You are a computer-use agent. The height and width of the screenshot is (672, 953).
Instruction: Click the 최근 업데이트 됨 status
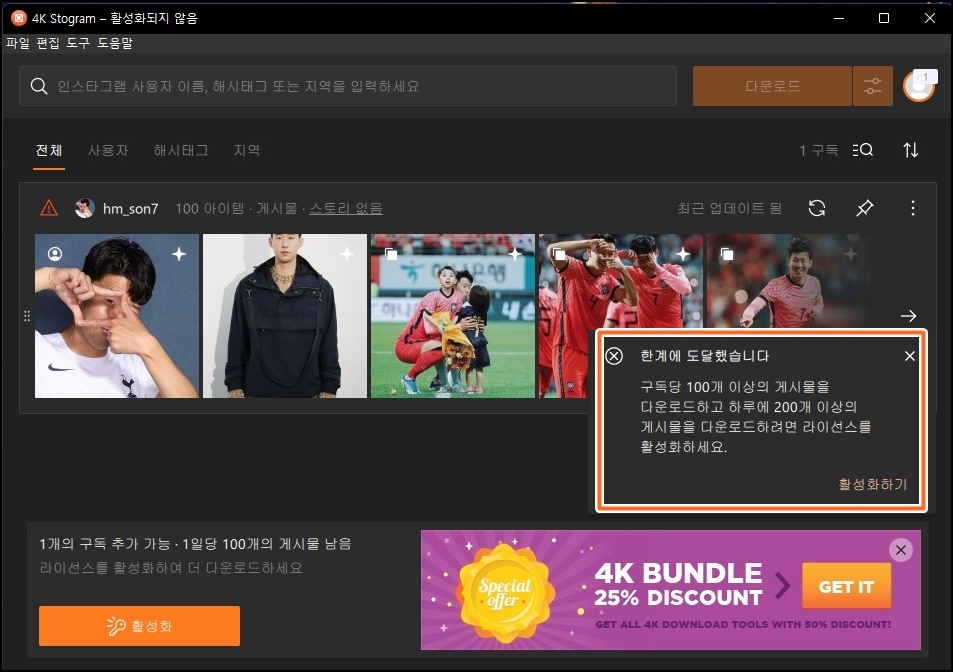(729, 208)
